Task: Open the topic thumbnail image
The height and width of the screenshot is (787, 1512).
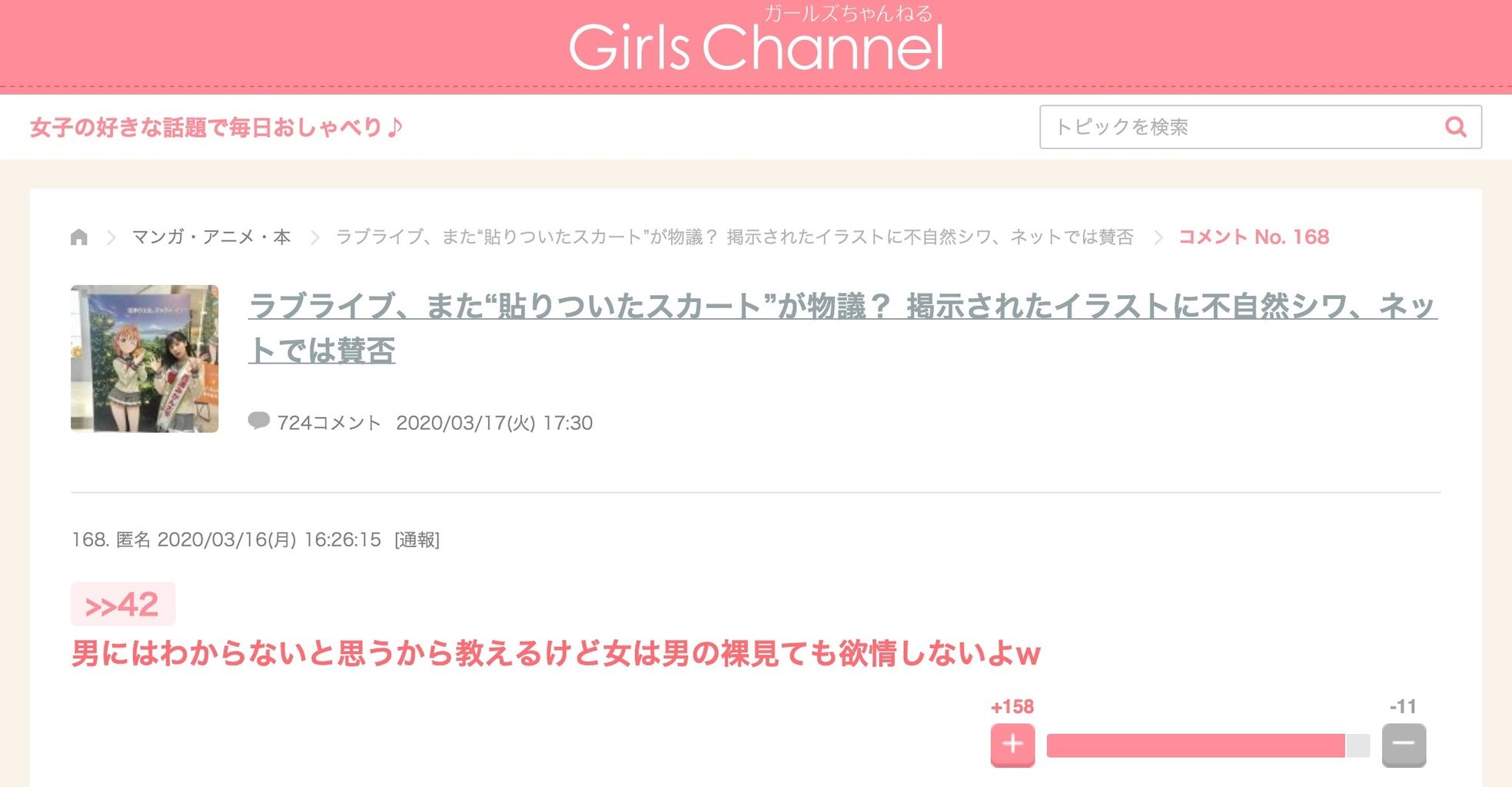Action: tap(145, 359)
